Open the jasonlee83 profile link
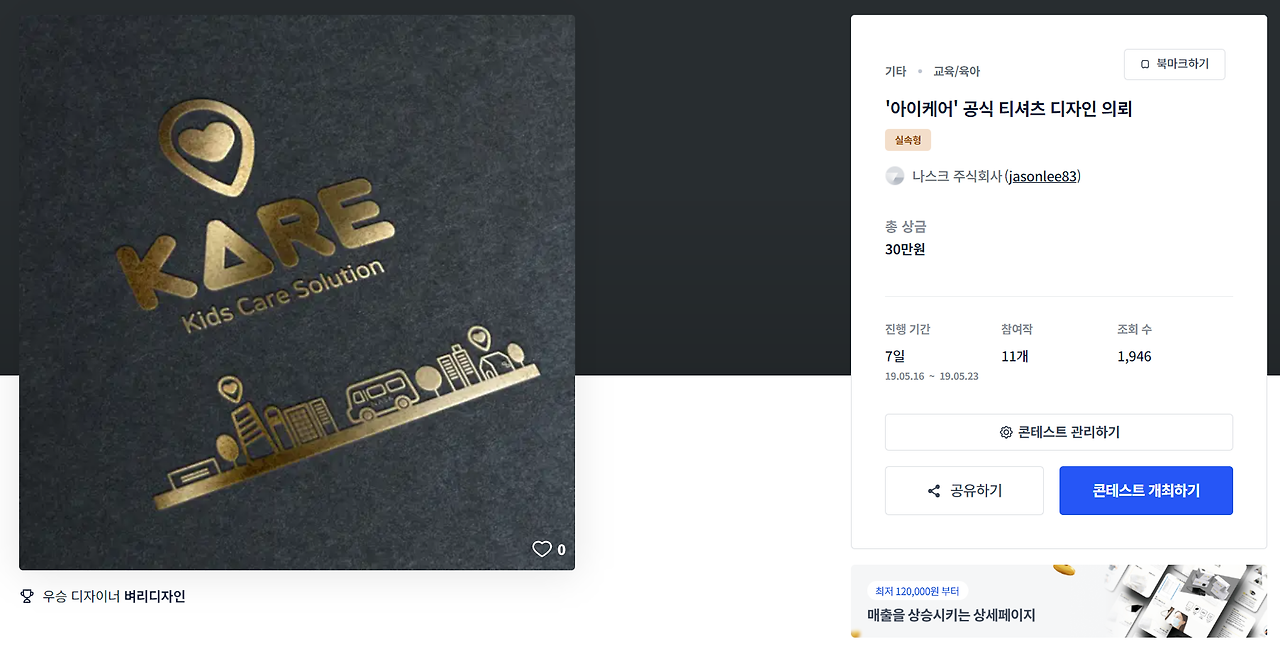The width and height of the screenshot is (1280, 649). coord(1043,176)
